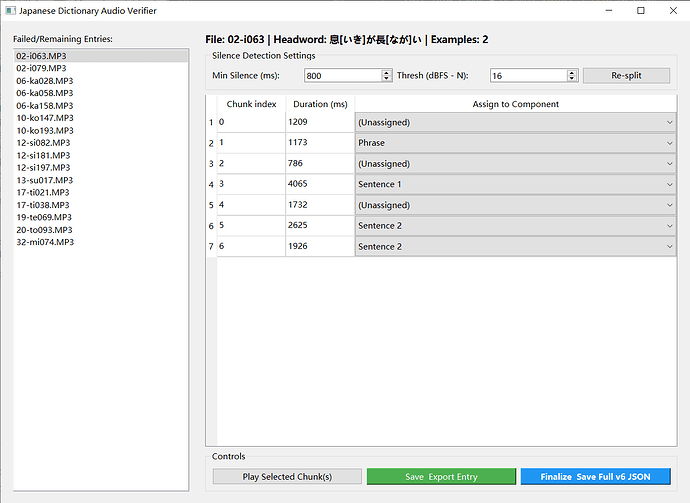Choose 32-mi074.MP3 in the file list

[46, 242]
